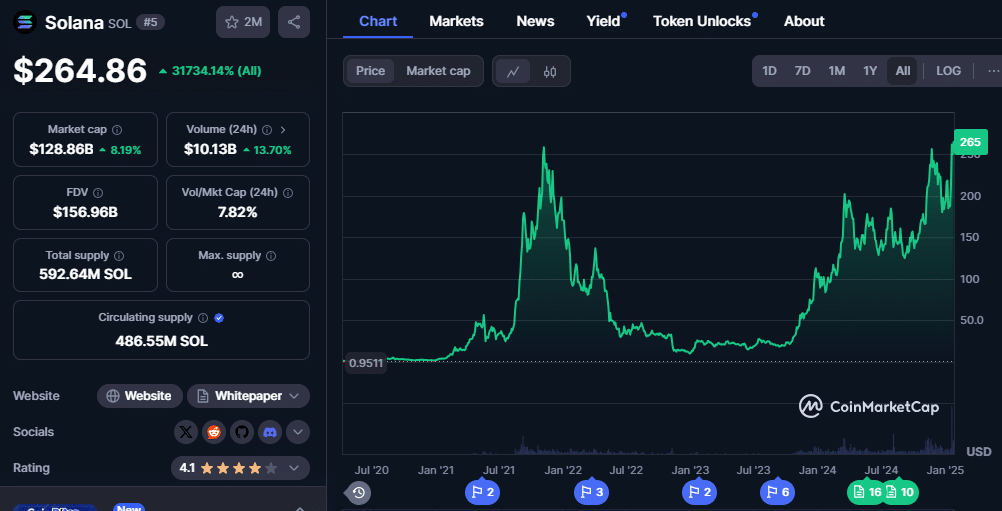
Task: Open the About tab
Action: click(x=804, y=21)
